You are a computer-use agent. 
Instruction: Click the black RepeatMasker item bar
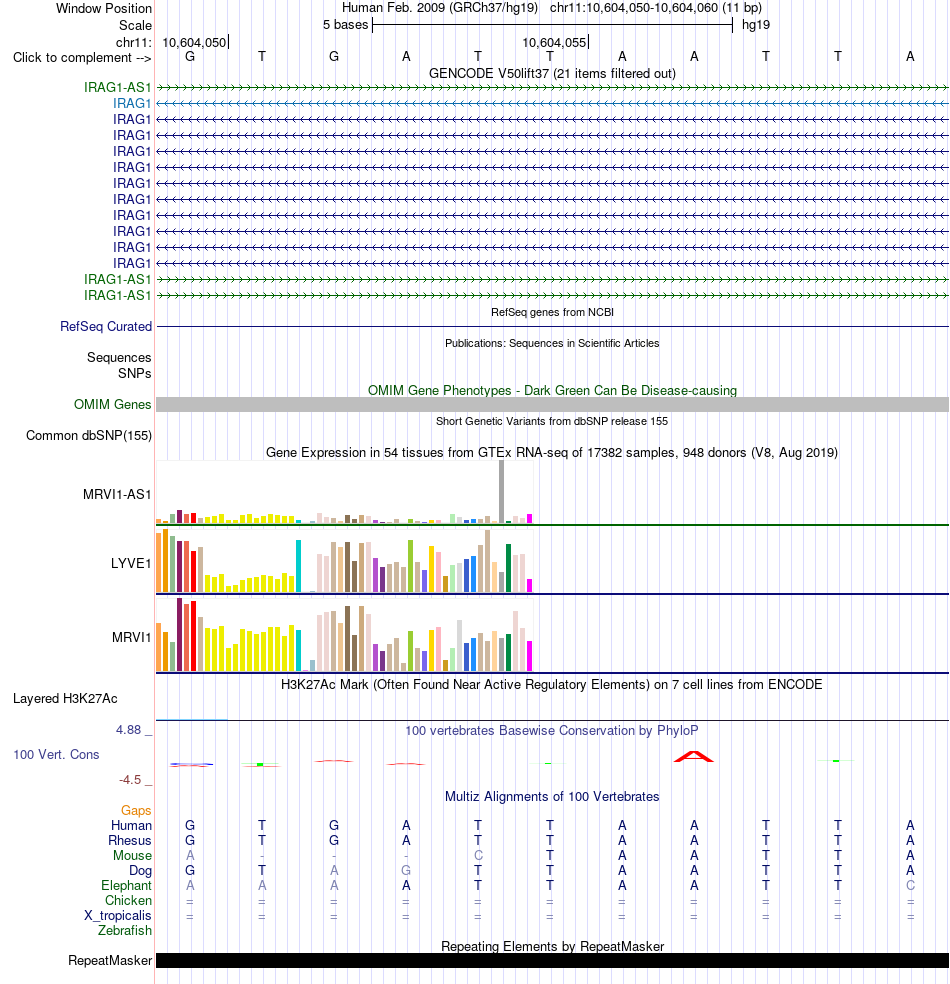[x=552, y=961]
